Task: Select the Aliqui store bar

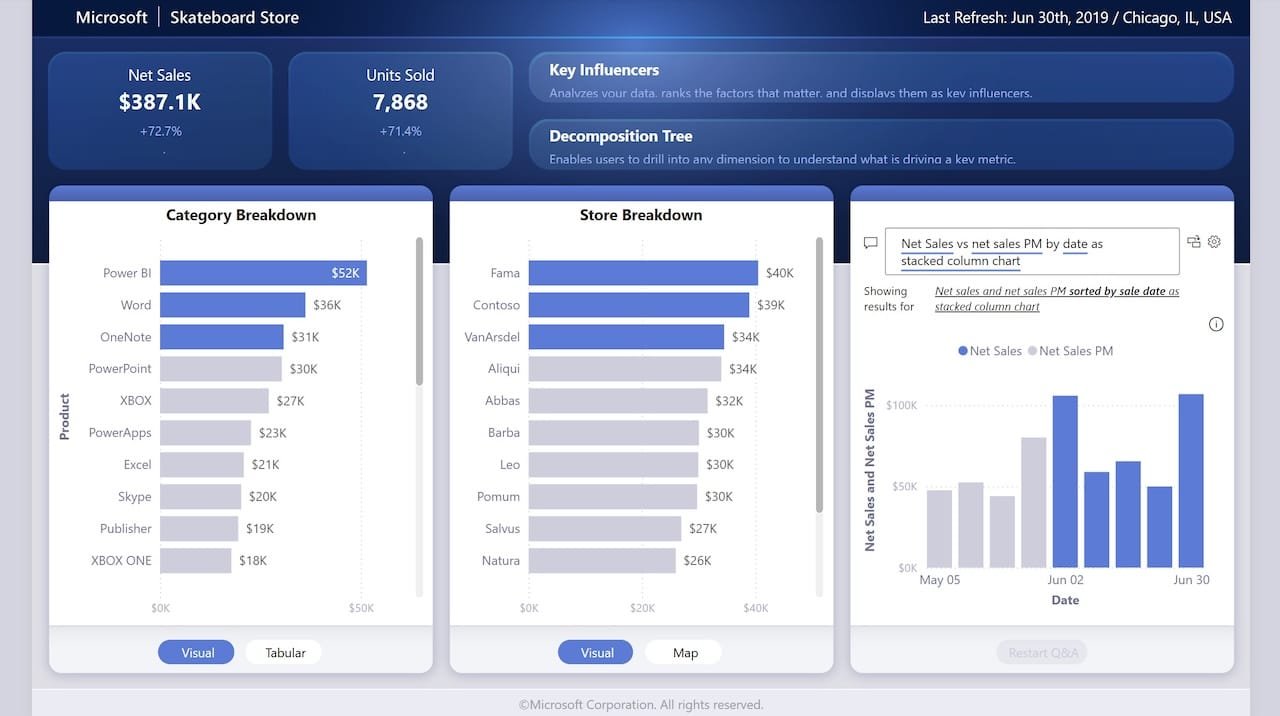Action: [625, 369]
